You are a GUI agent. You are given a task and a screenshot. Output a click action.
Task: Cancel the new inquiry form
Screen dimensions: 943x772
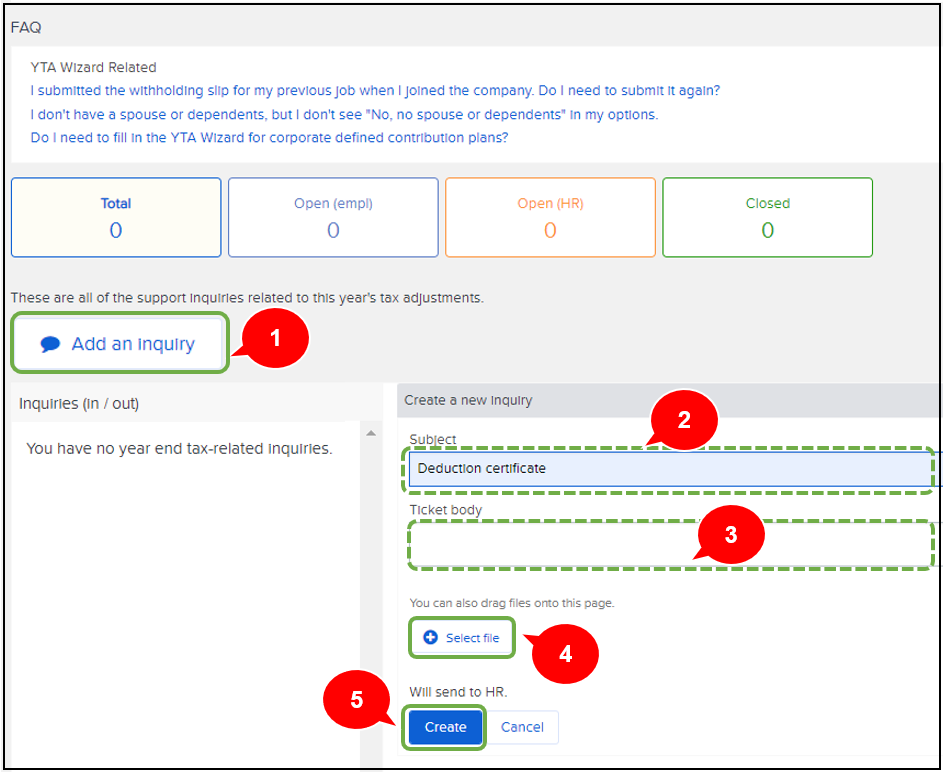(522, 727)
